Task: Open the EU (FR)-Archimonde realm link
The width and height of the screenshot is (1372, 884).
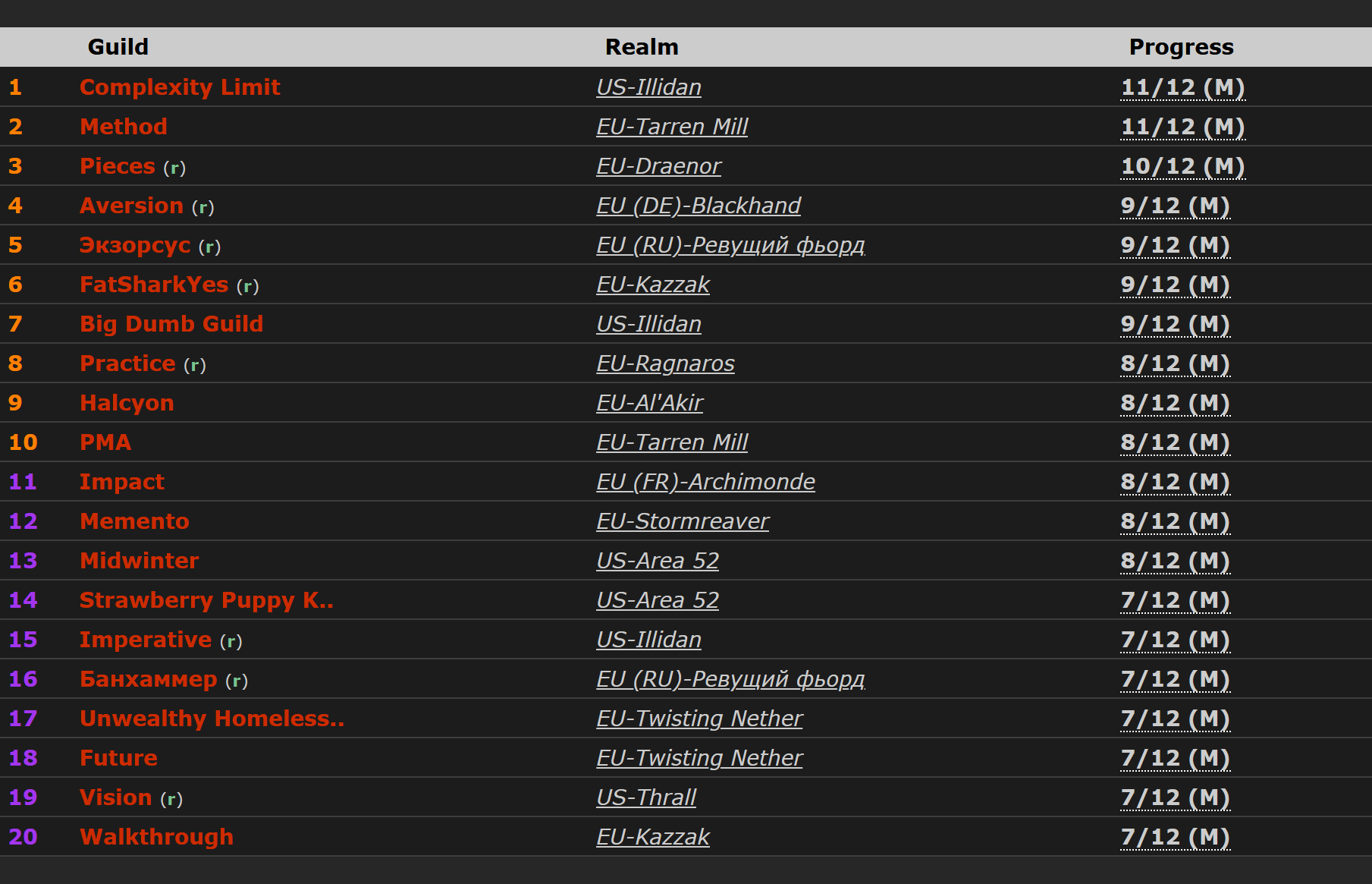Action: pos(705,482)
